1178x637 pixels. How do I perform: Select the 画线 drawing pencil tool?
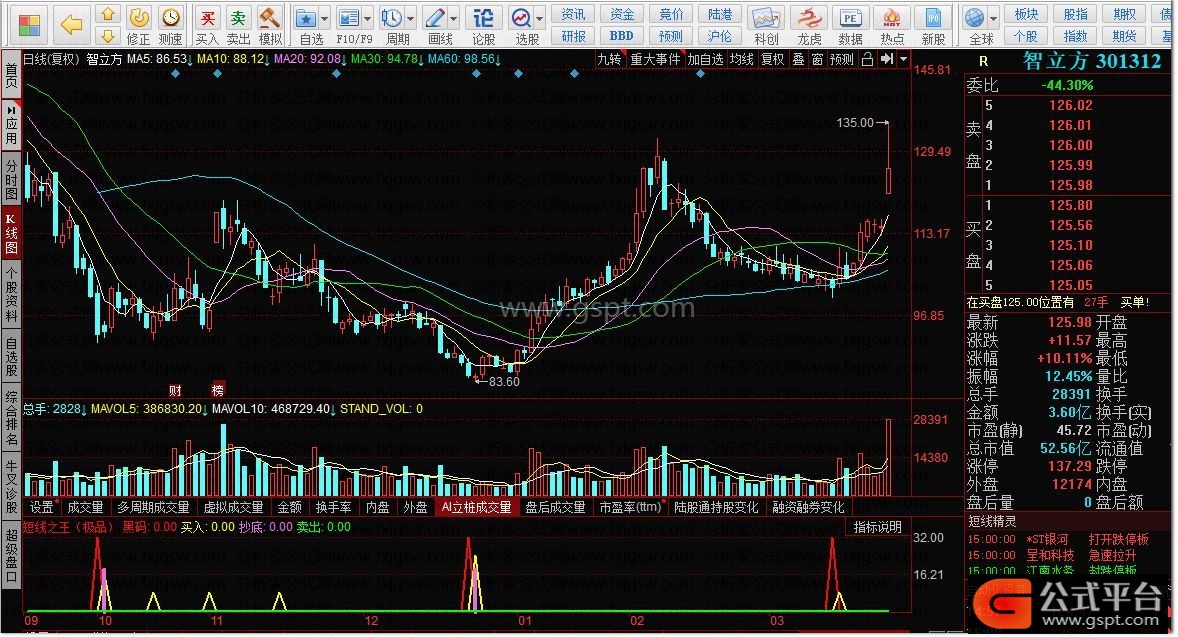tap(436, 17)
